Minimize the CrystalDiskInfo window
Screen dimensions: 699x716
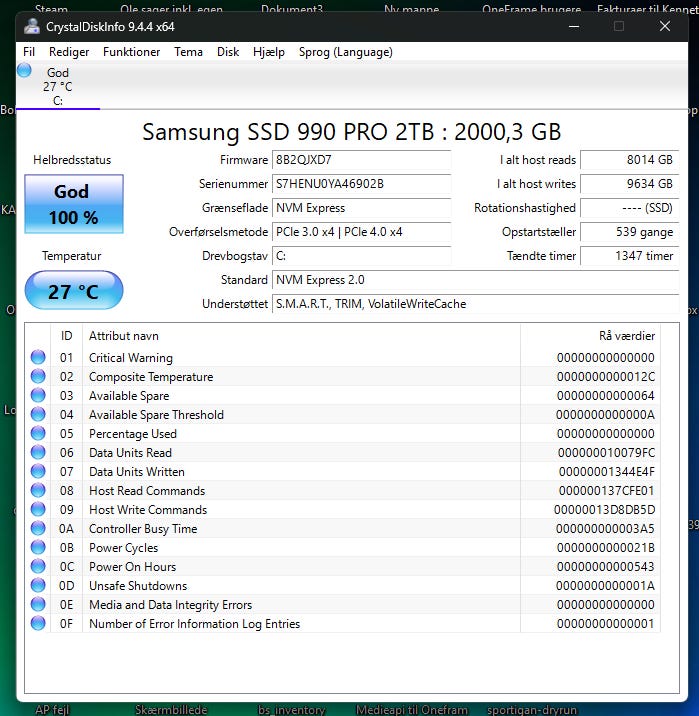574,26
